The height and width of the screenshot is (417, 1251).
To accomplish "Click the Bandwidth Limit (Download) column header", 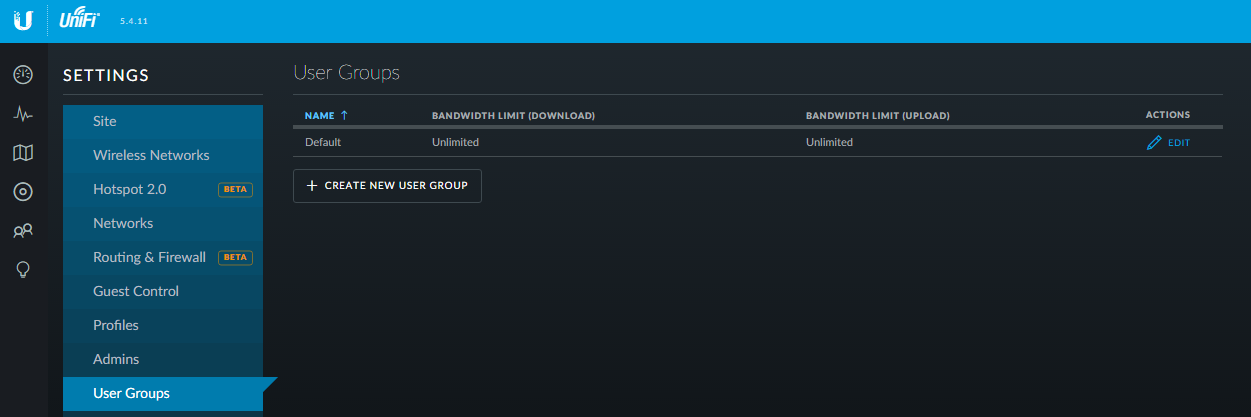I will pos(513,116).
